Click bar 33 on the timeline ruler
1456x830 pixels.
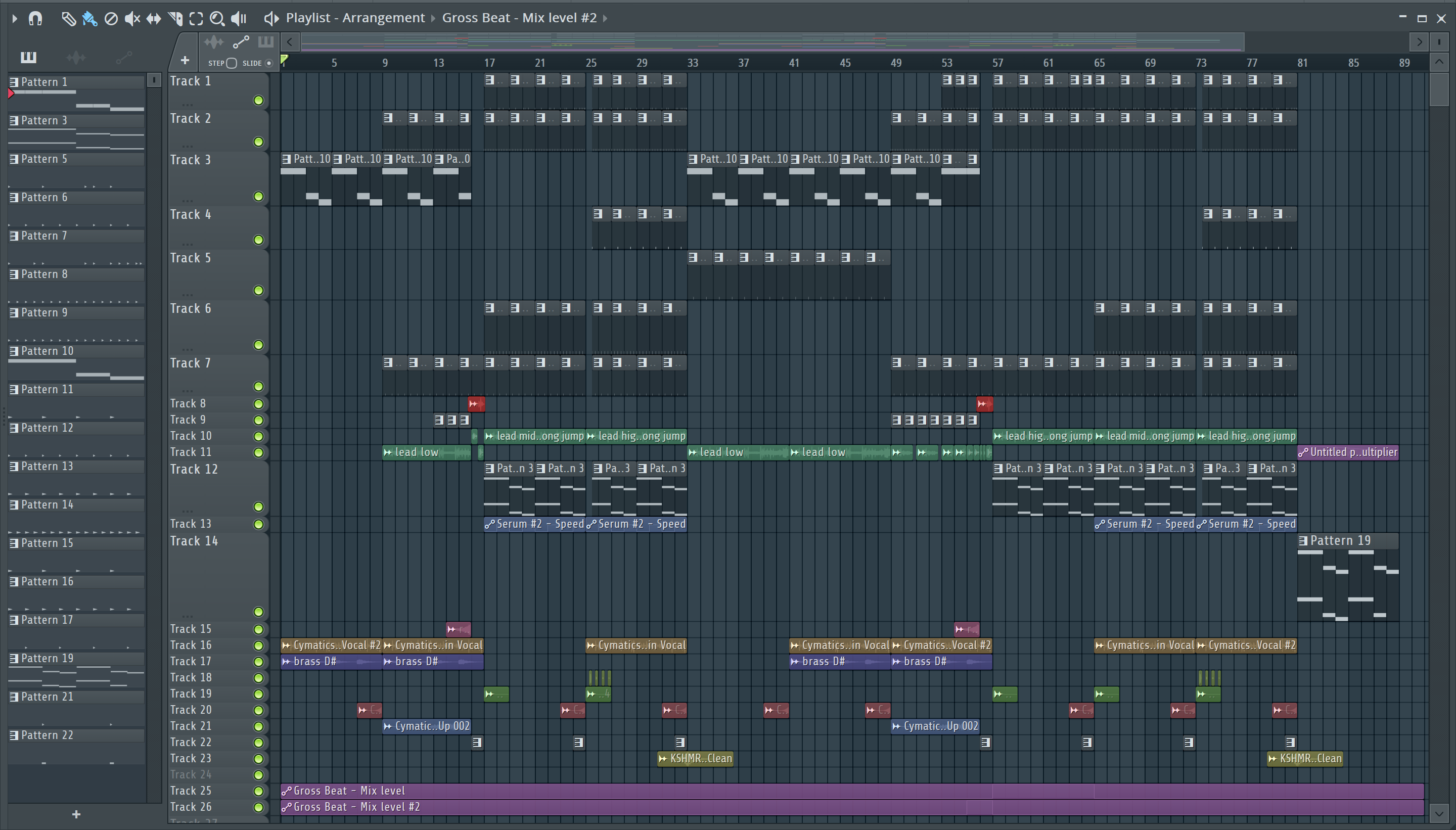[692, 63]
